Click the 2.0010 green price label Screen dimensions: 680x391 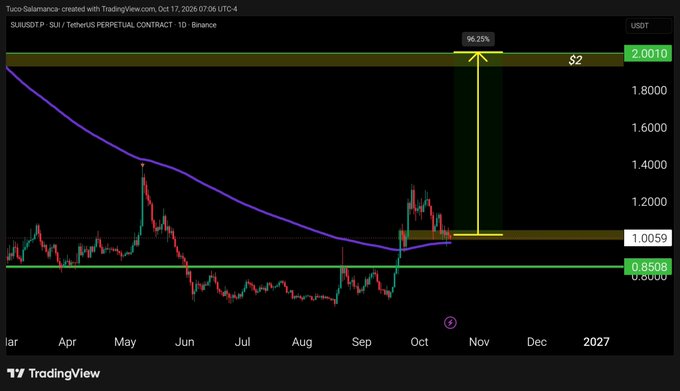click(648, 53)
